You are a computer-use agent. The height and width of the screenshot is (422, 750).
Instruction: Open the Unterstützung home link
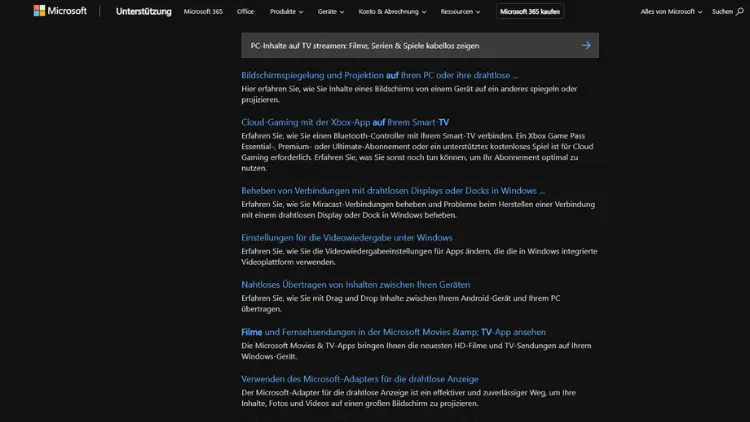143,11
